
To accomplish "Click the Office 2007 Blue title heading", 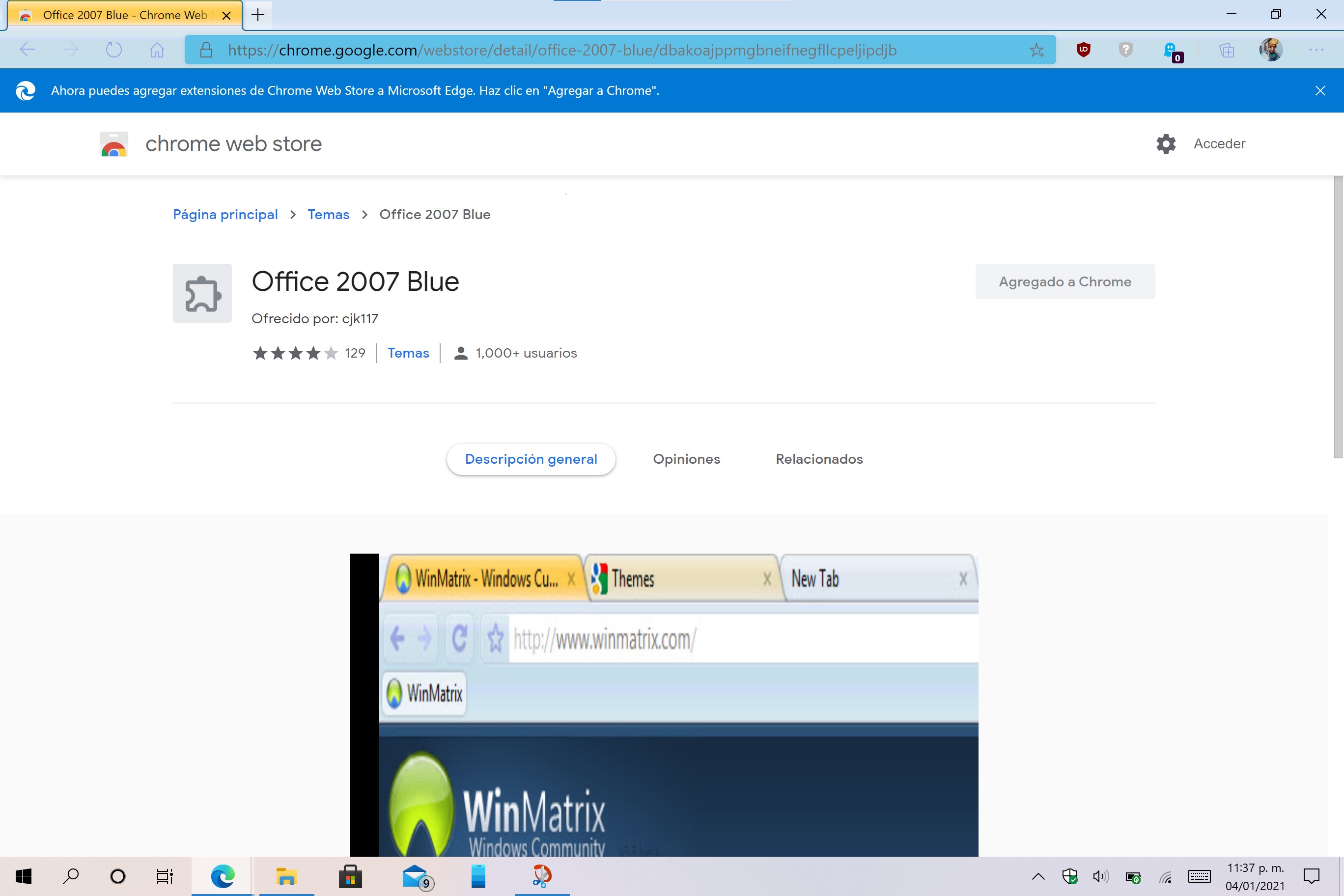I will [356, 281].
